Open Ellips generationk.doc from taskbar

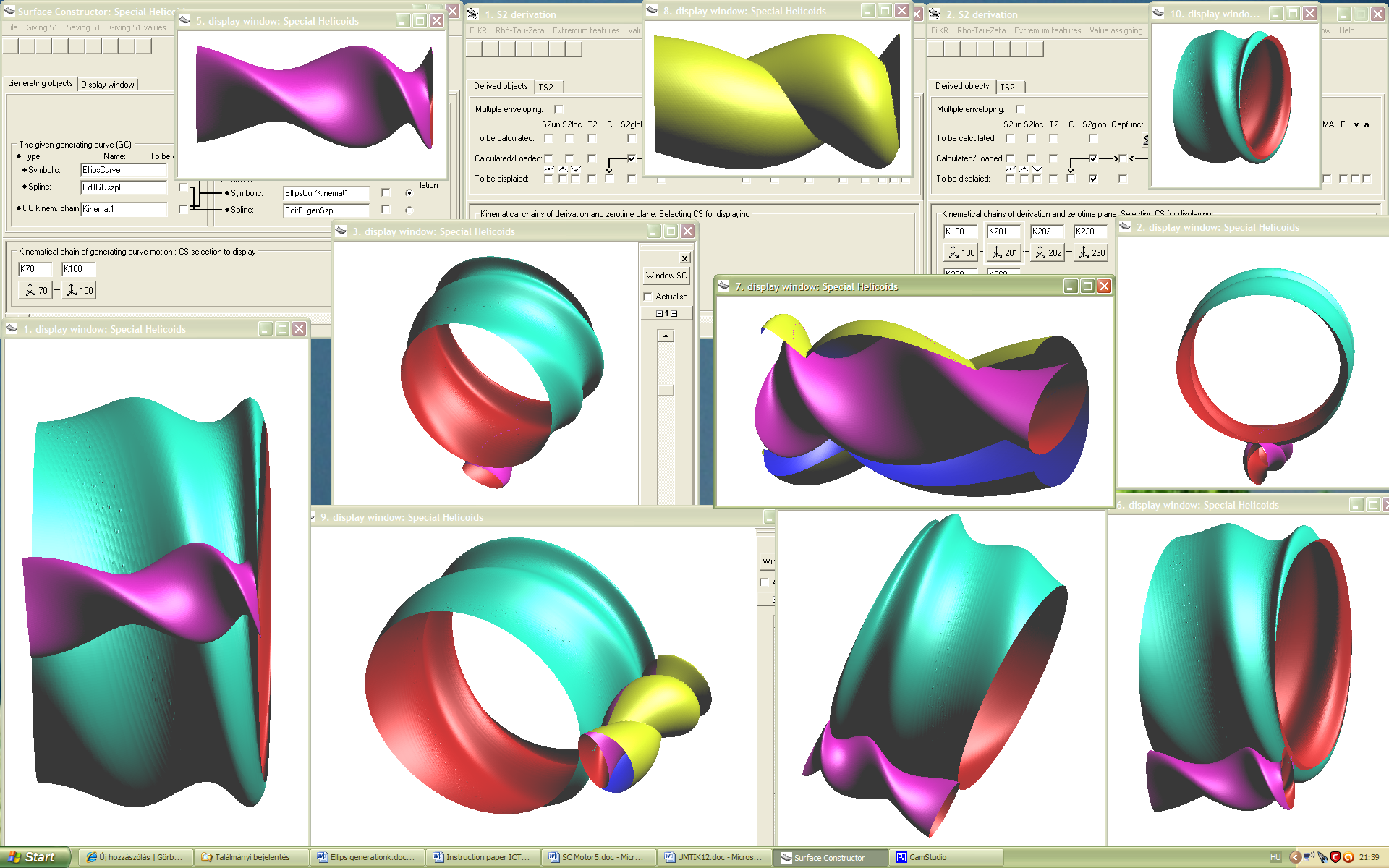366,857
